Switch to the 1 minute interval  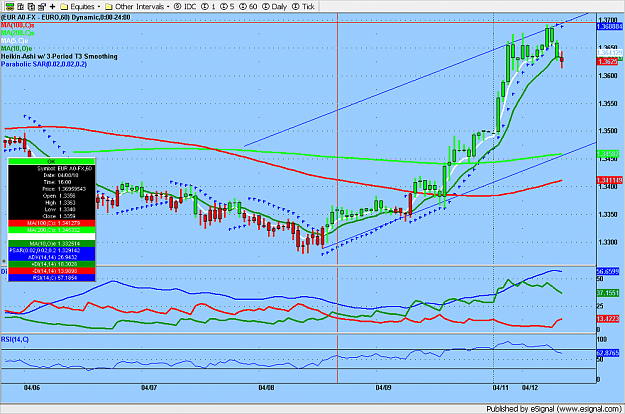click(208, 6)
